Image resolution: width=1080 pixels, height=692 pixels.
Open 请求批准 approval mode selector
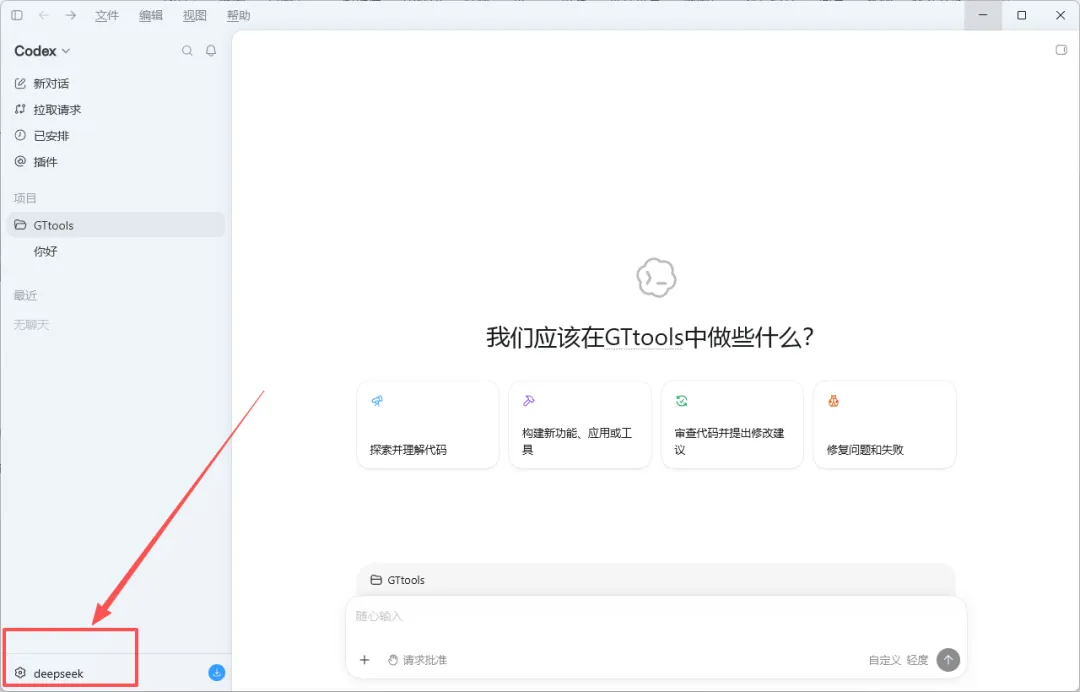click(417, 660)
